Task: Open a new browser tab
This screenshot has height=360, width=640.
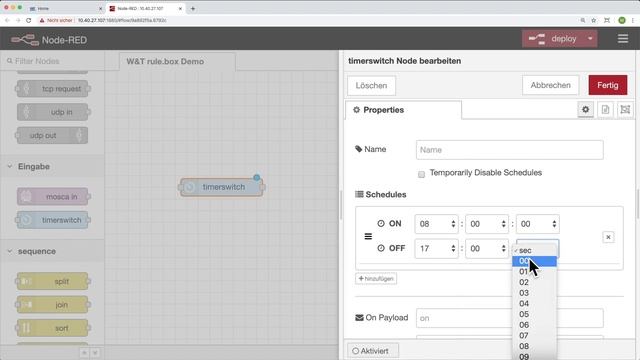Action: (x=193, y=9)
